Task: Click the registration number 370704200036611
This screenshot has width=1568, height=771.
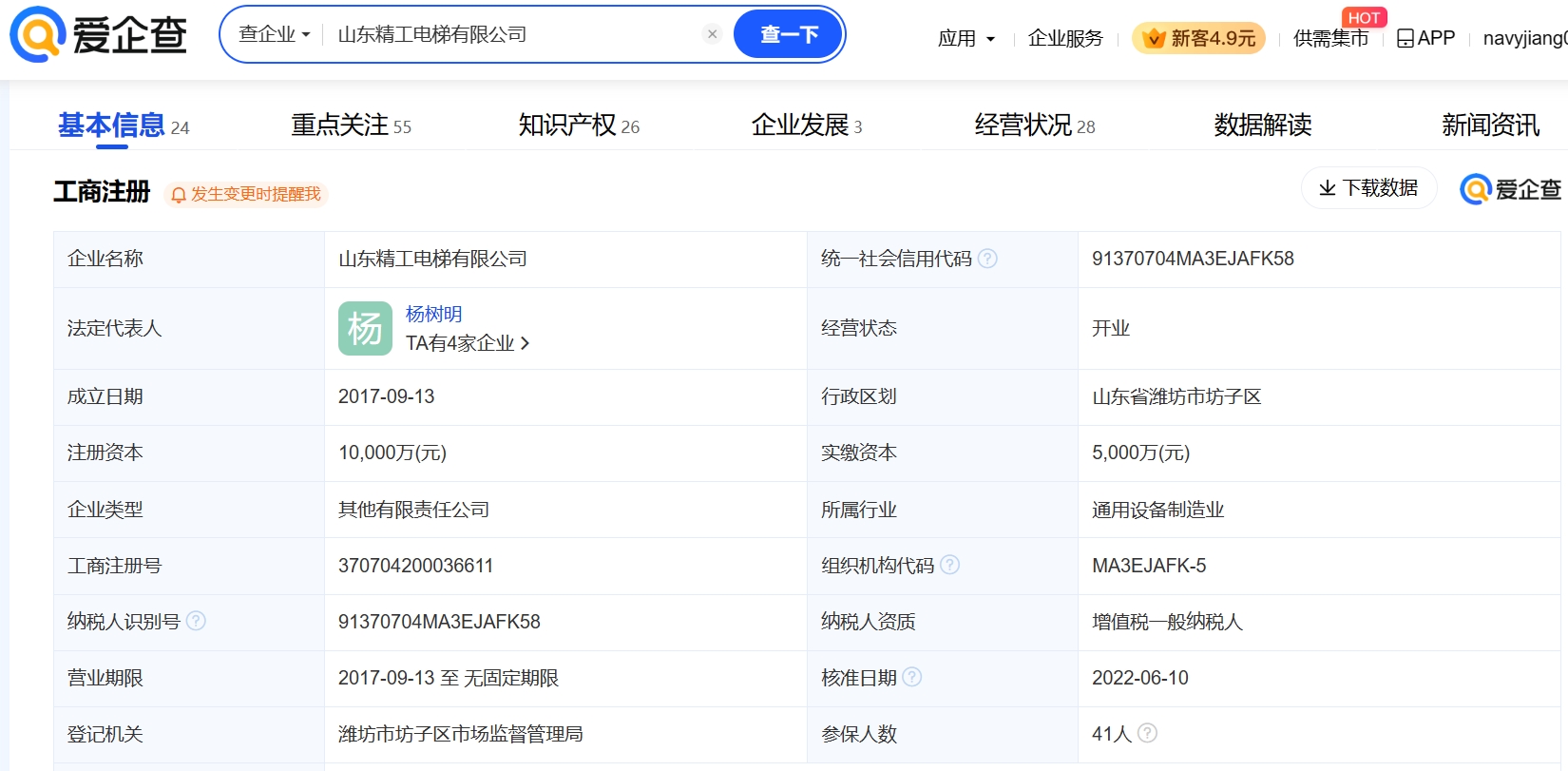Action: click(415, 566)
